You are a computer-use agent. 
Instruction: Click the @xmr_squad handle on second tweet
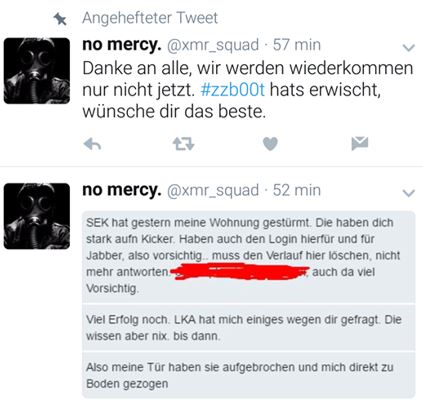click(213, 190)
